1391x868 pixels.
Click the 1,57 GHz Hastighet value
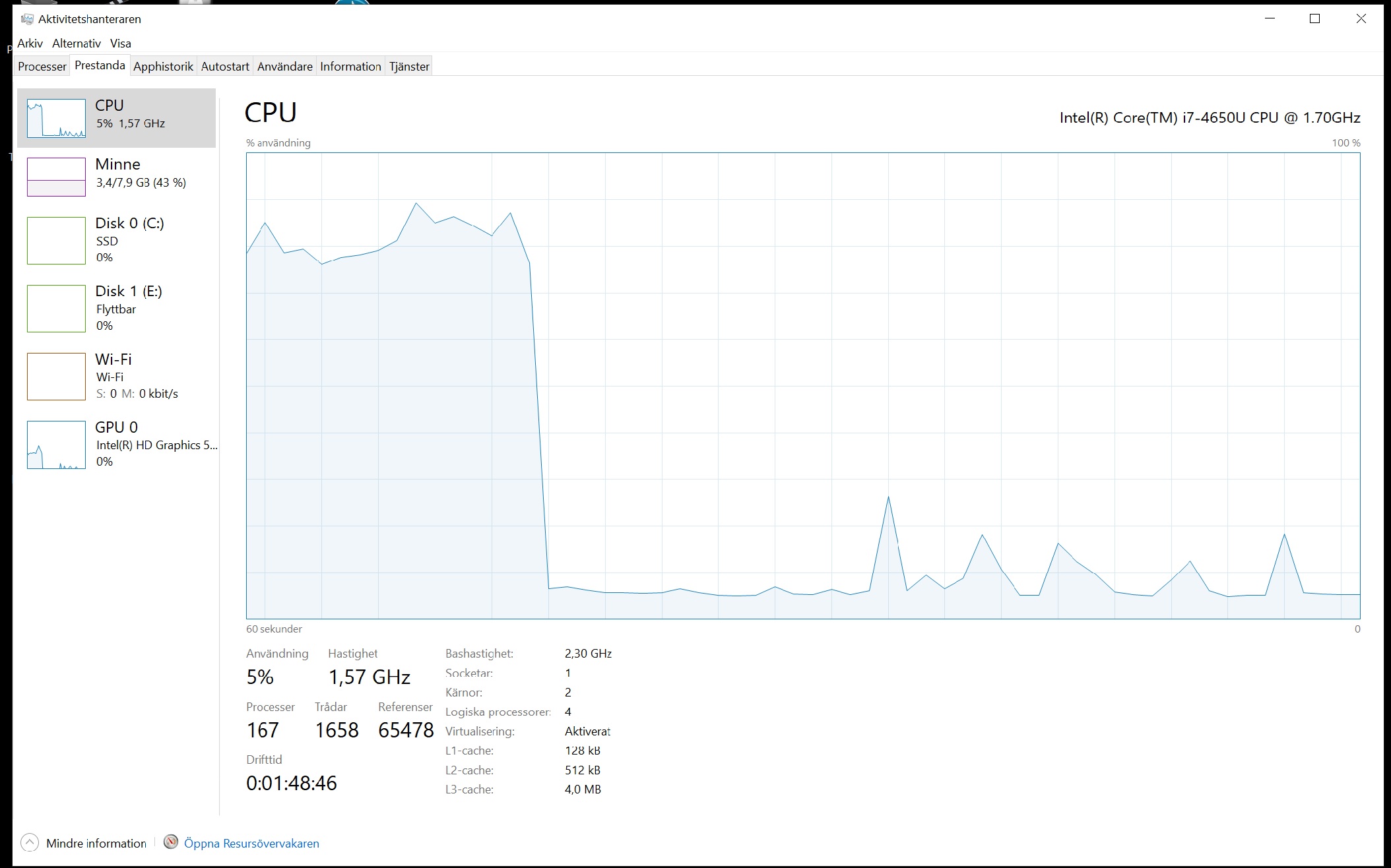tap(370, 677)
